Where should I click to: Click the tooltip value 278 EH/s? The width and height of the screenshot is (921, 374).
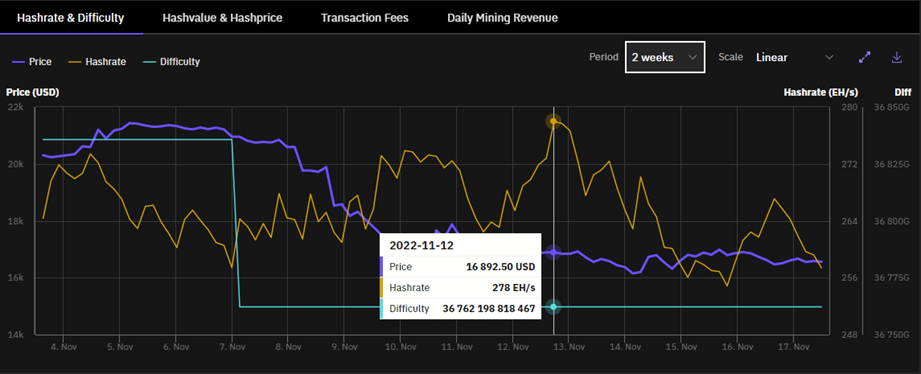click(x=513, y=288)
